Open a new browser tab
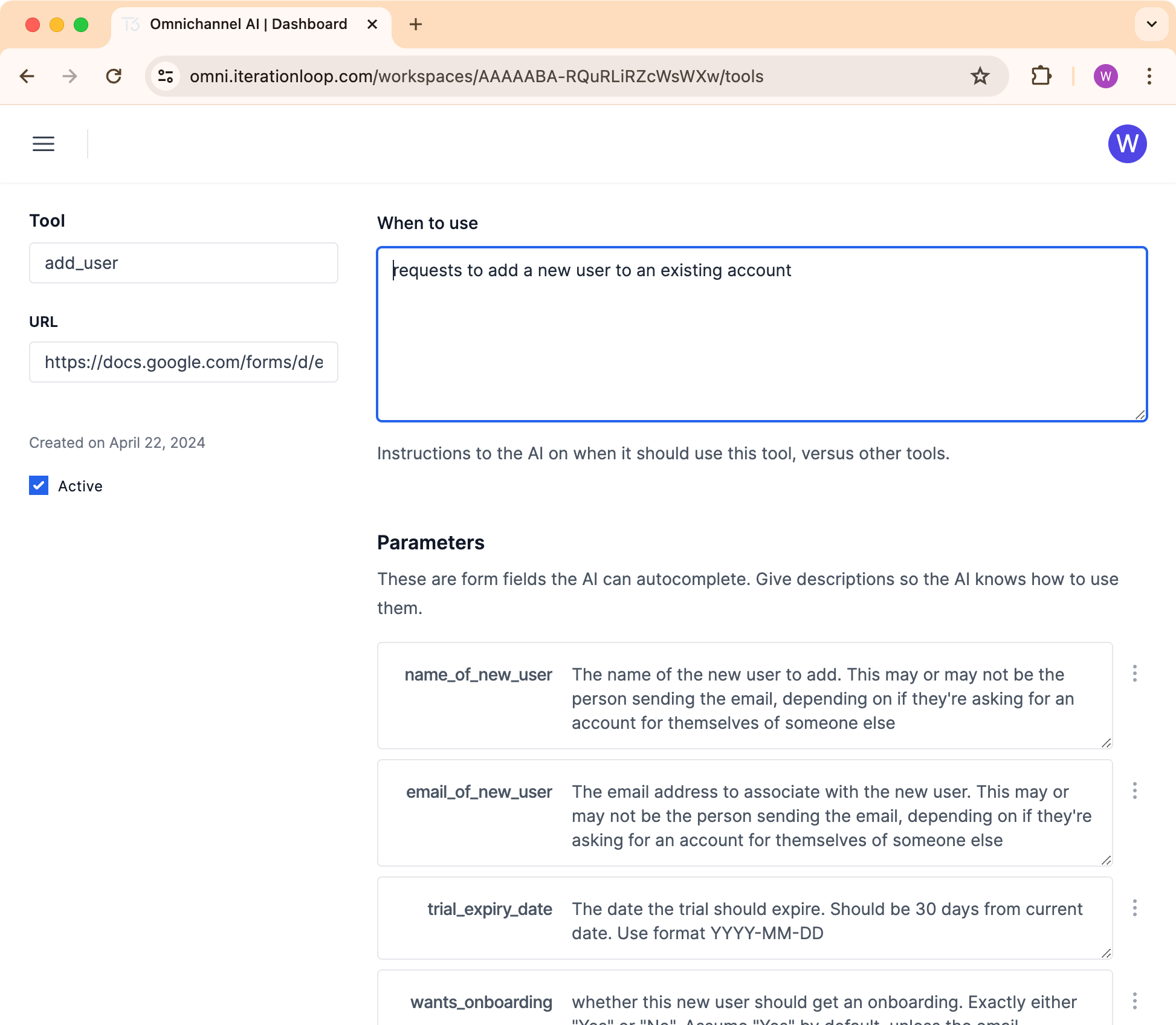The width and height of the screenshot is (1176, 1025). 416,24
